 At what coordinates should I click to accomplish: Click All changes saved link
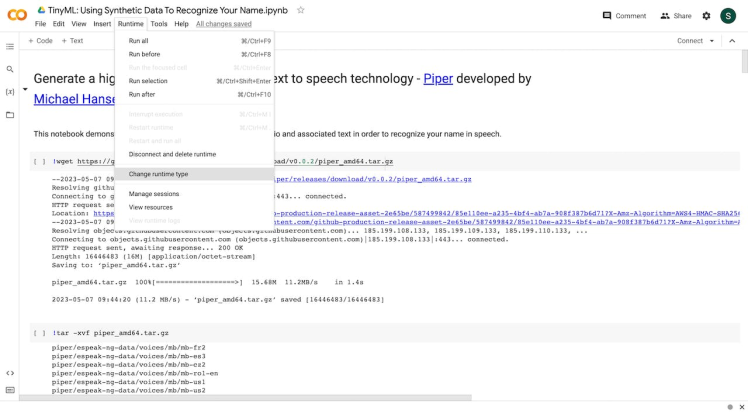[224, 24]
